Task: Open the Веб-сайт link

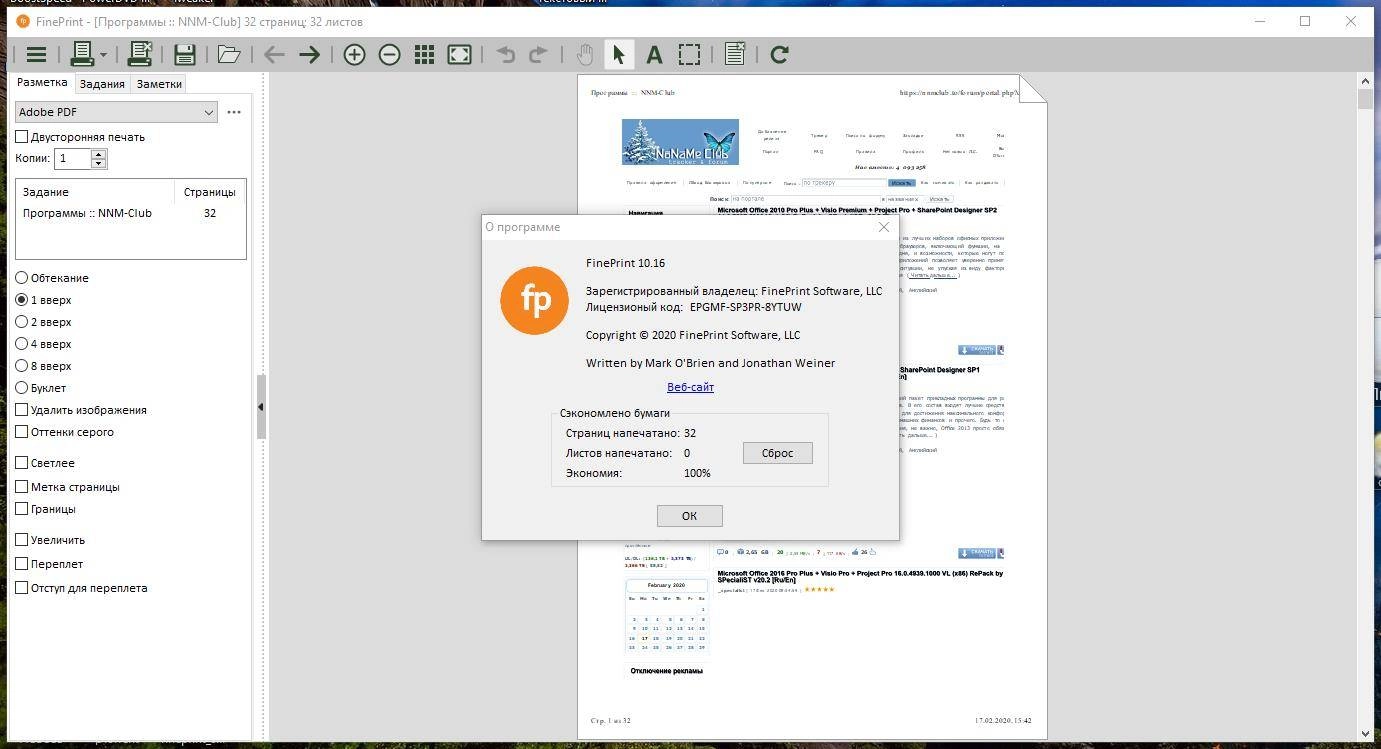Action: [x=690, y=387]
